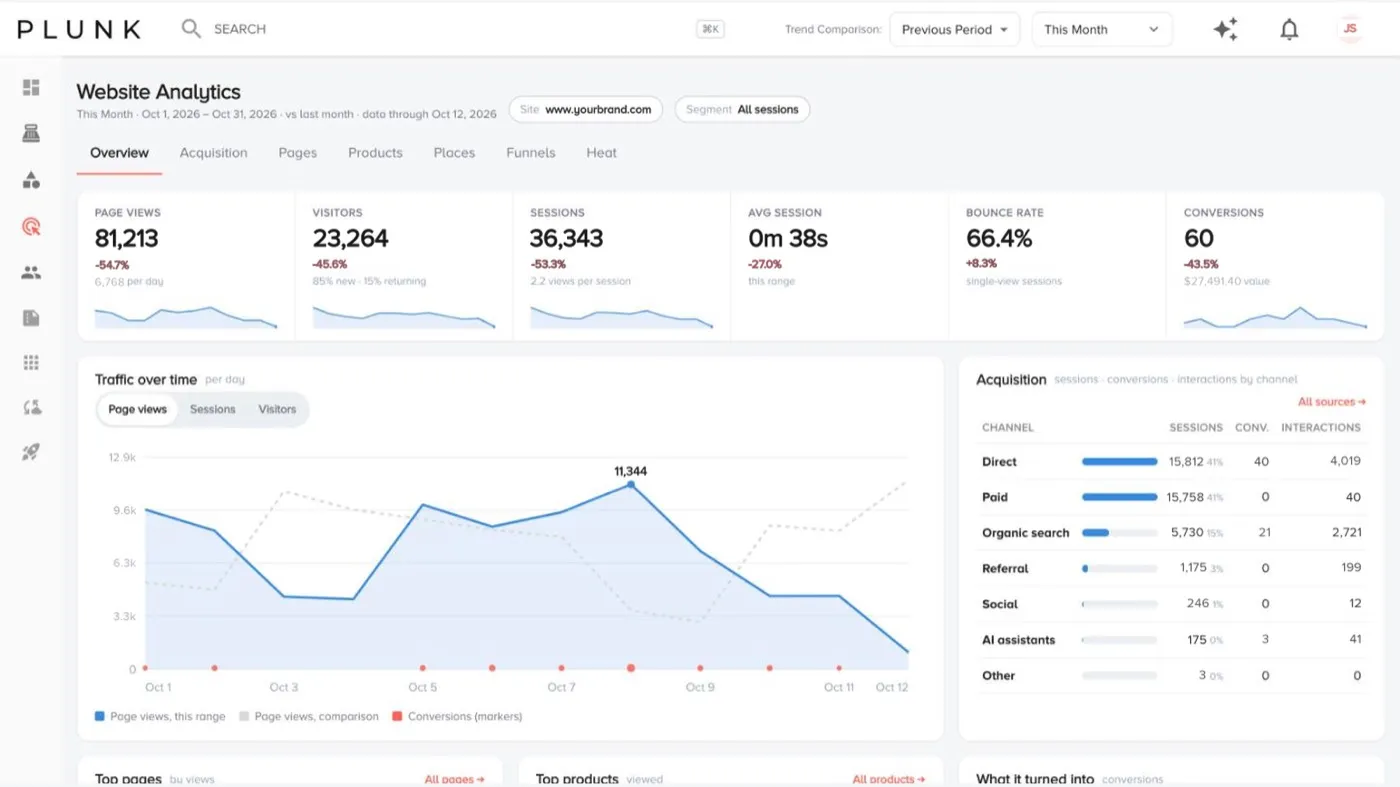Click the 11,344 peak data point

[631, 484]
